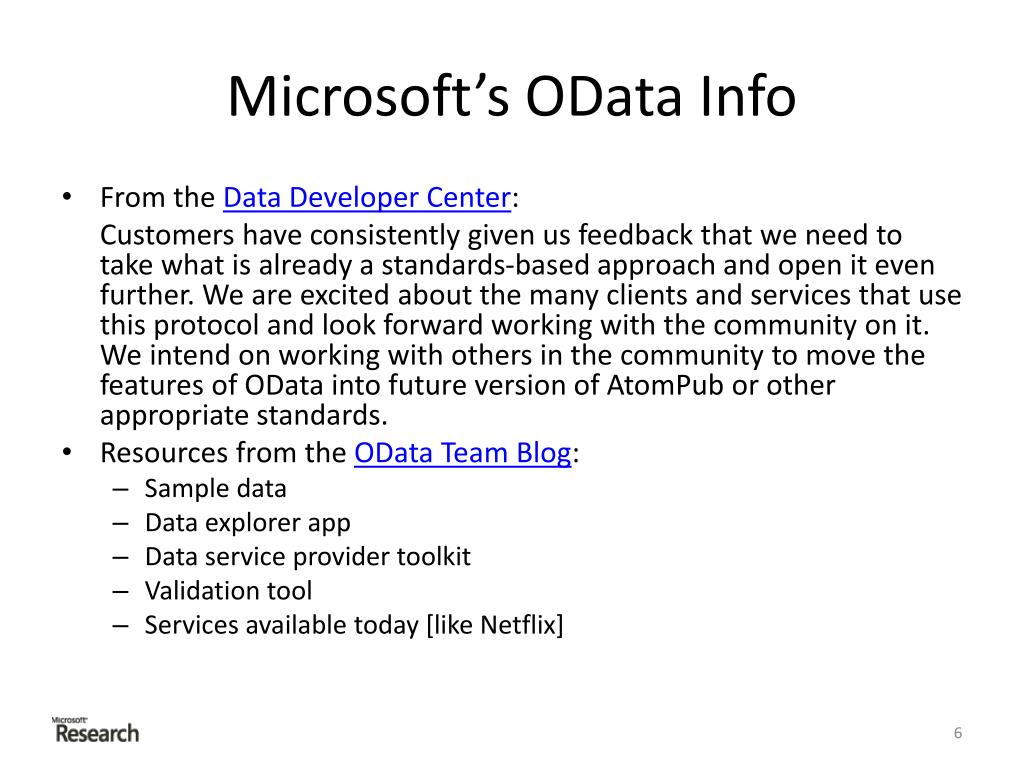Click the word AtomPub in the paragraph

(x=665, y=385)
